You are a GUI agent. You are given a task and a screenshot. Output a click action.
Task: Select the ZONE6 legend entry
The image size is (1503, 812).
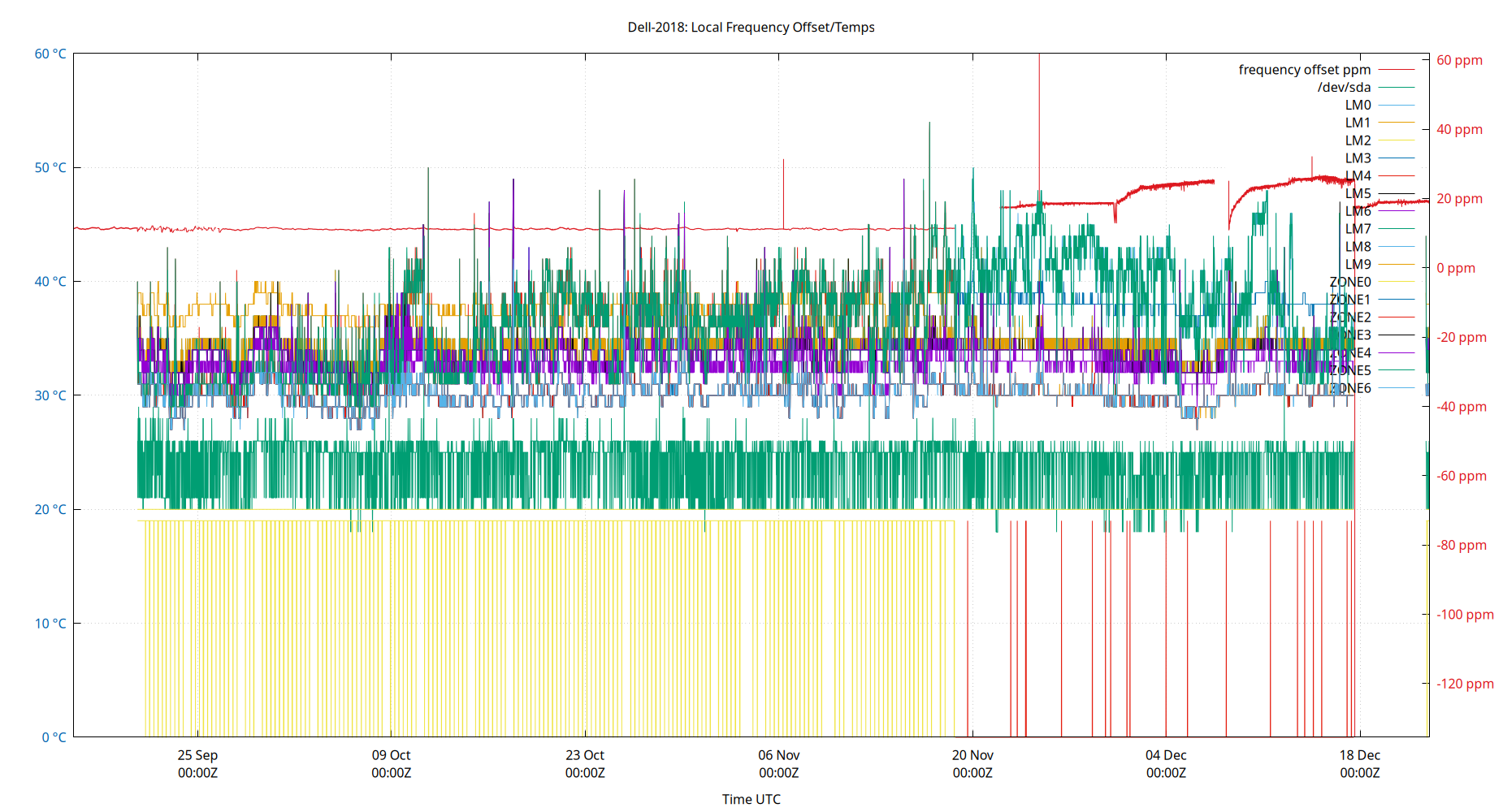[1397, 387]
